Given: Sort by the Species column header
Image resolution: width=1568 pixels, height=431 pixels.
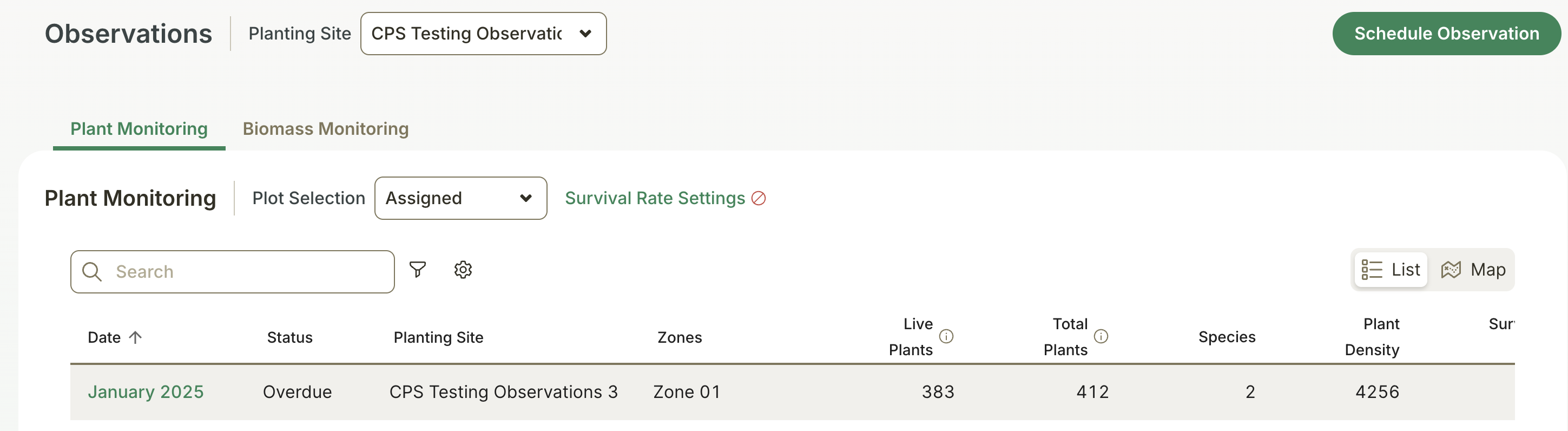Looking at the screenshot, I should (x=1227, y=337).
